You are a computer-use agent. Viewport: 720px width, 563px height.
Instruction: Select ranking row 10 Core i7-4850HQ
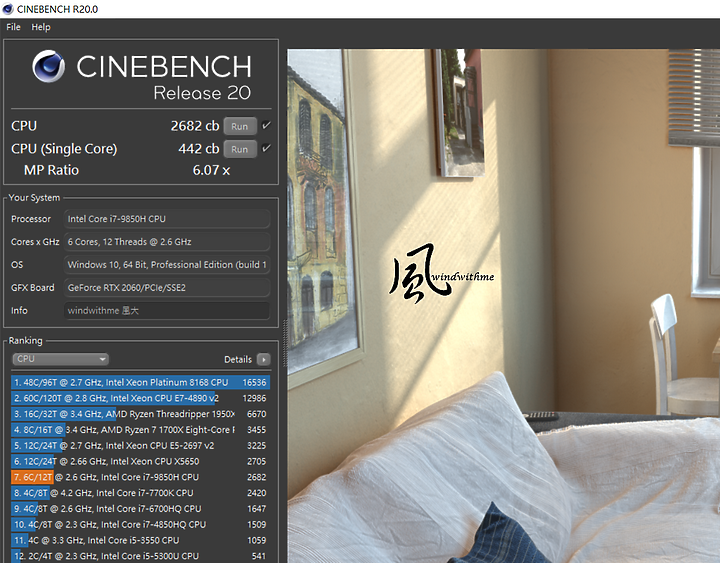(140, 524)
